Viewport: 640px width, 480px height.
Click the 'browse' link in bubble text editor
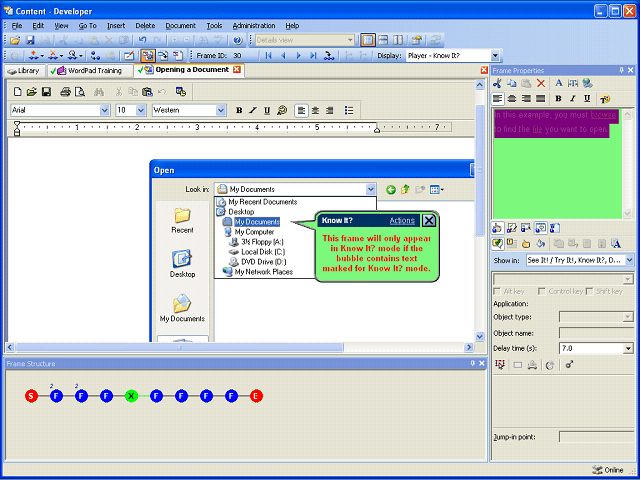(x=603, y=115)
